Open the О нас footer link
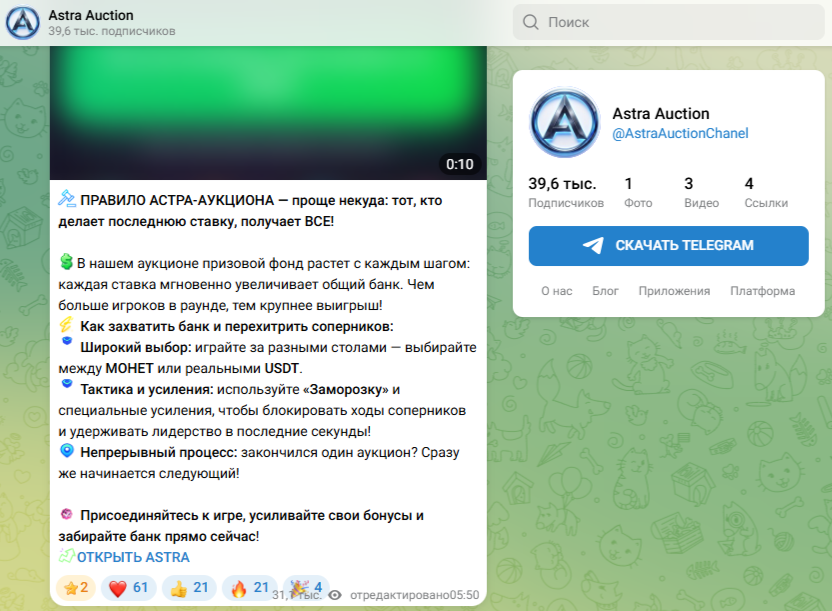Viewport: 832px width, 611px height. 557,291
